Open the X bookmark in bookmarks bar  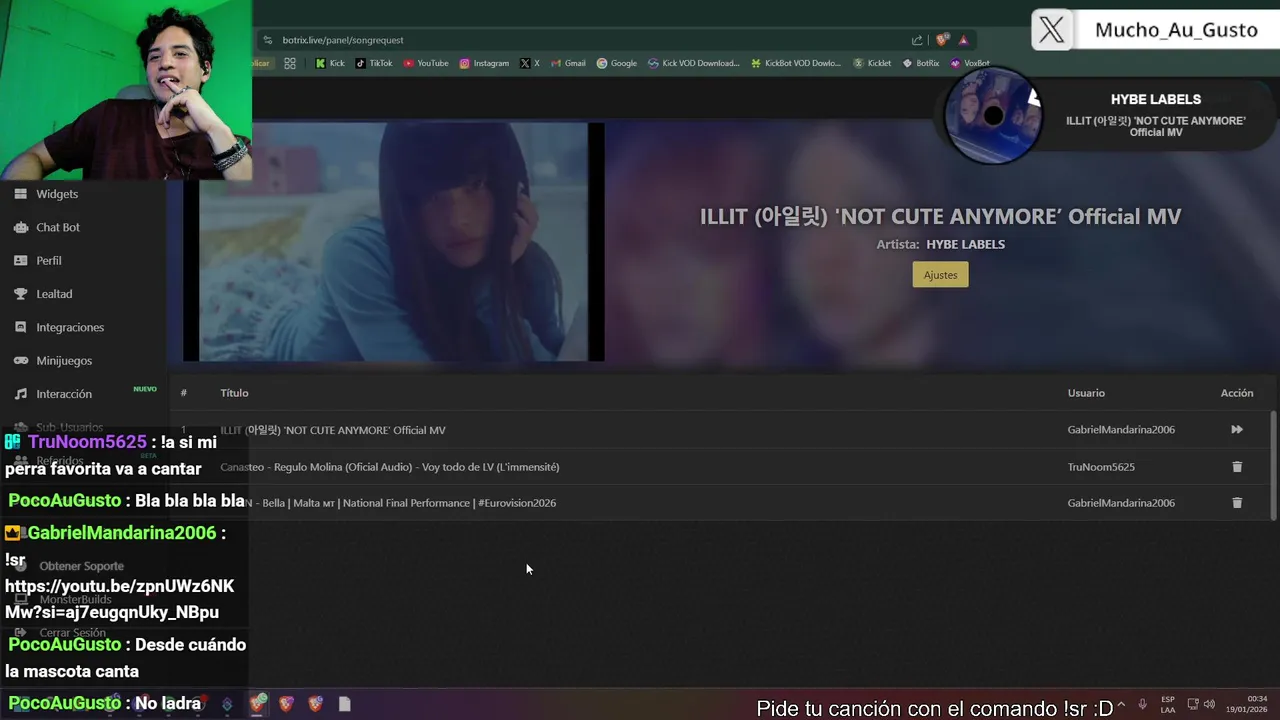click(x=530, y=63)
